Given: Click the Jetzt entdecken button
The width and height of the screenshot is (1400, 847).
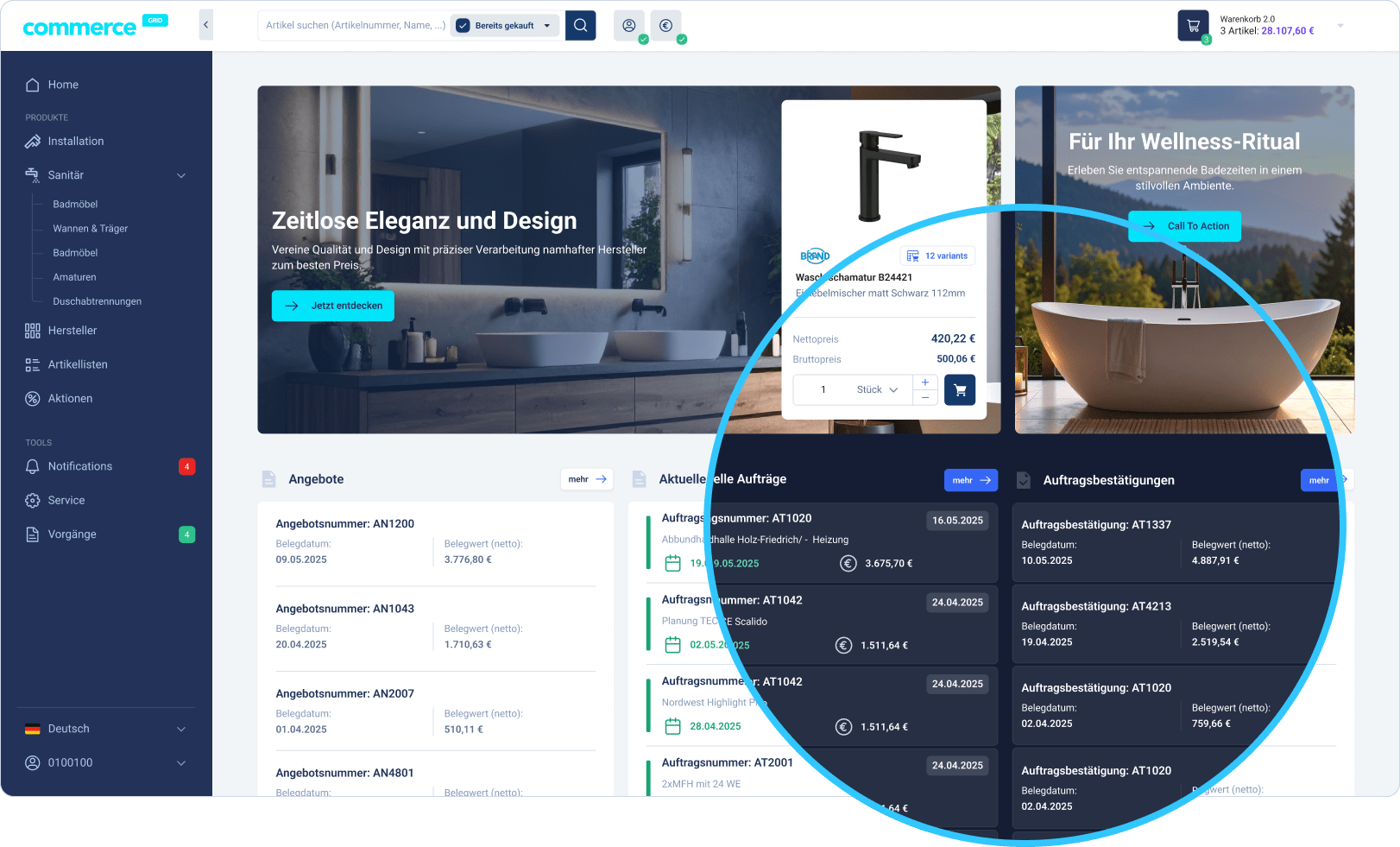Looking at the screenshot, I should click(x=333, y=306).
